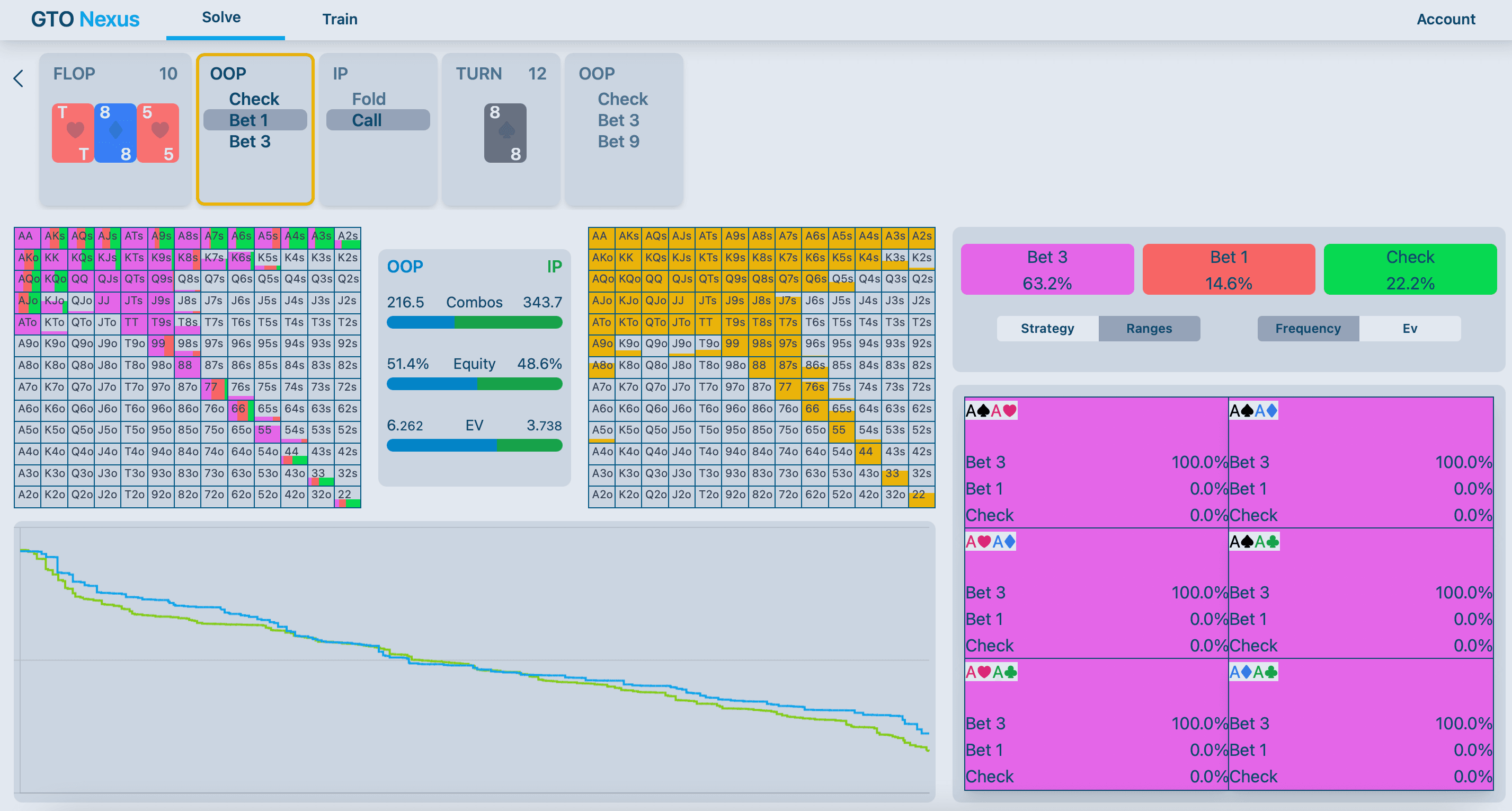Toggle view to Strategy
The image size is (1512, 811).
click(x=1047, y=328)
